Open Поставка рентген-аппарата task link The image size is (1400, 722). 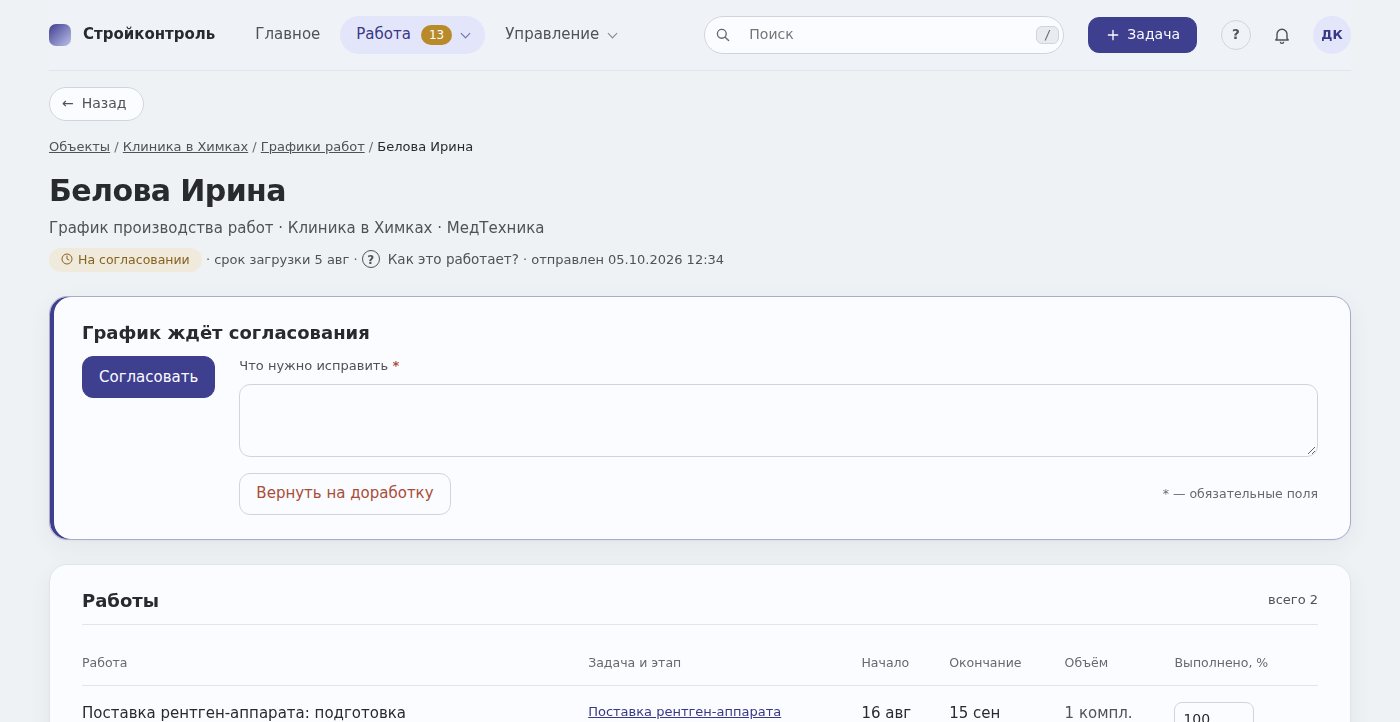[x=684, y=712]
